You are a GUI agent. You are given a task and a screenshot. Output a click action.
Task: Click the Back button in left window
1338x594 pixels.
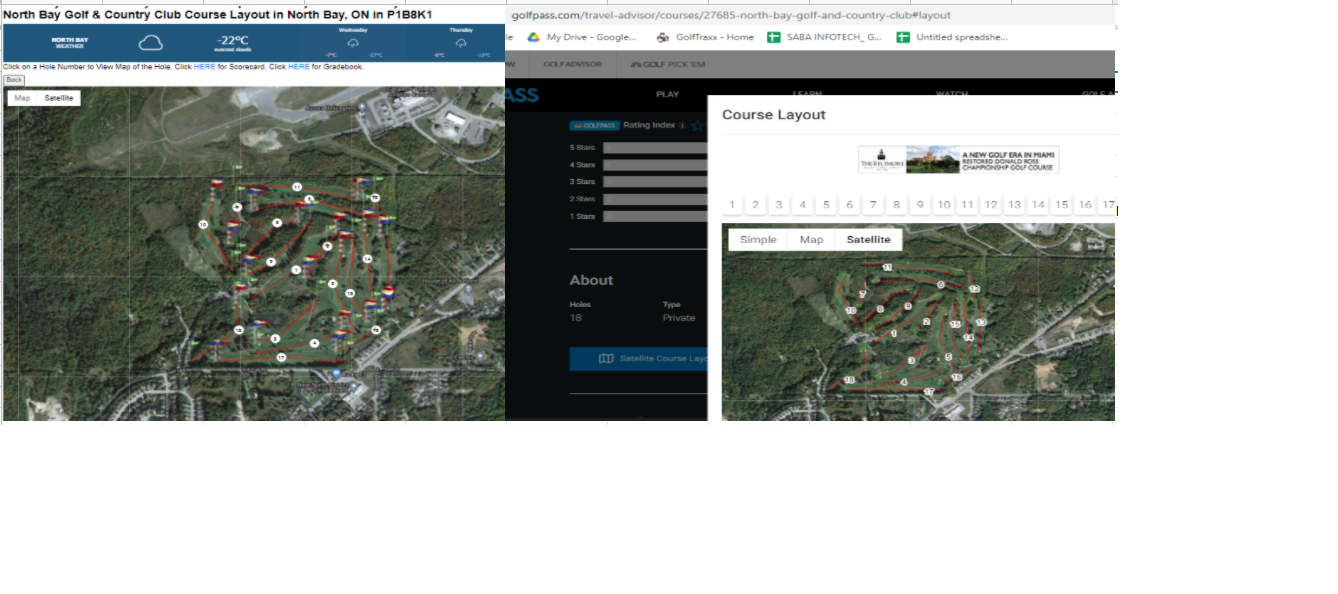tap(14, 79)
